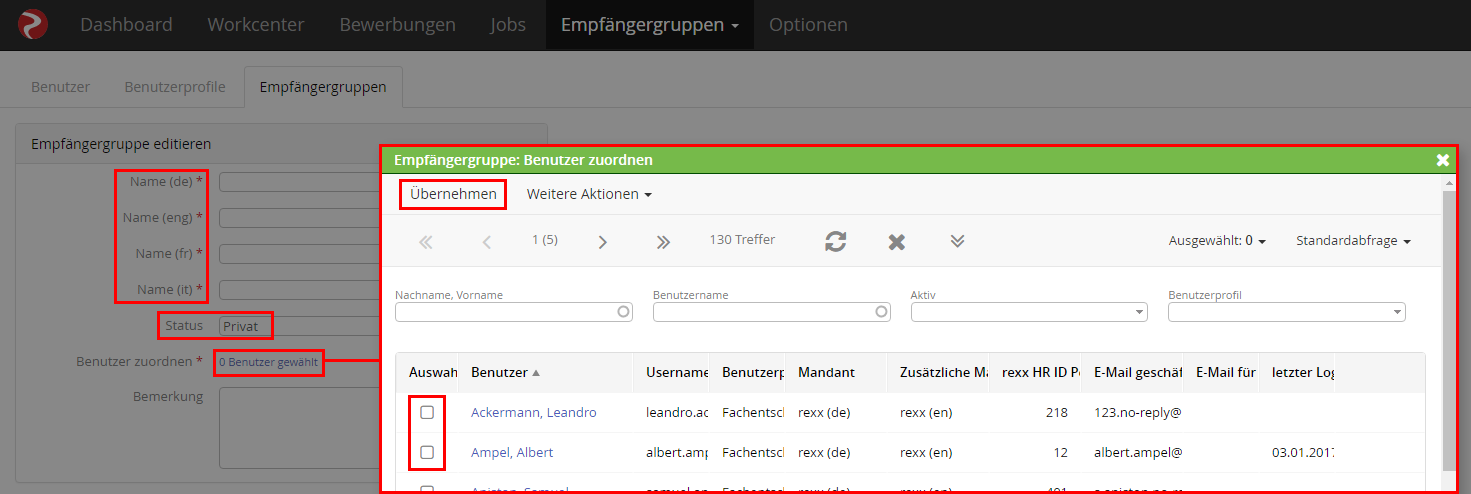Open Weitere Aktionen dropdown

click(589, 194)
